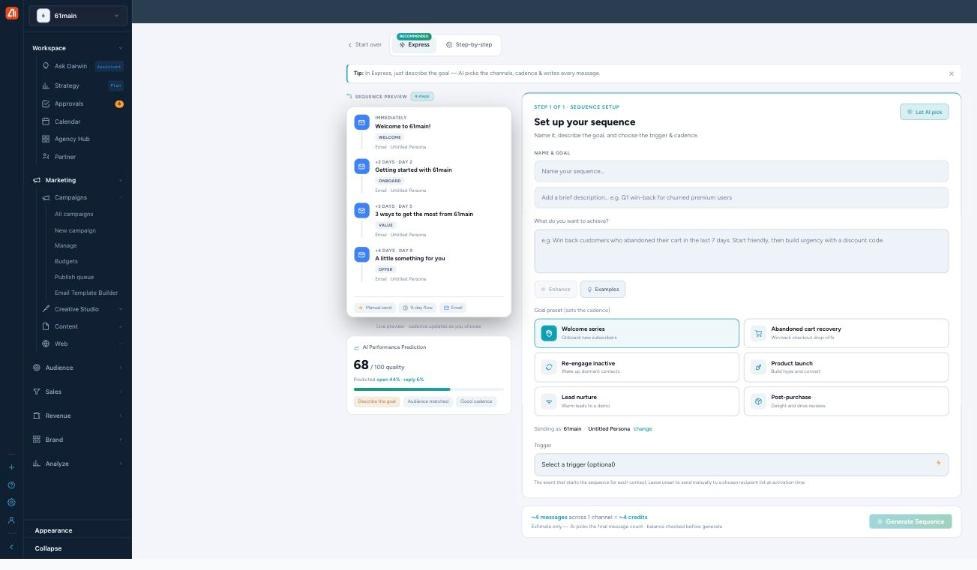The image size is (977, 570).
Task: Click the Generate Sequence button
Action: (910, 521)
